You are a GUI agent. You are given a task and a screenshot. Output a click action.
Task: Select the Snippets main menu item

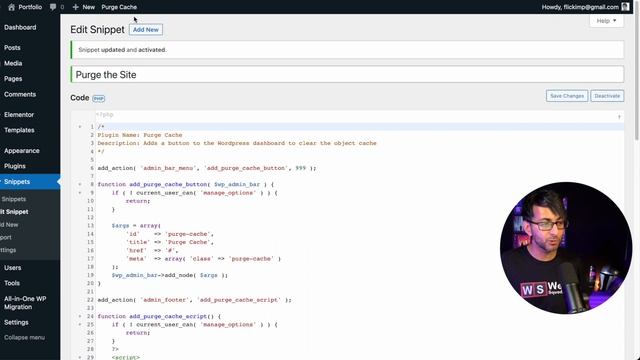pos(30,182)
